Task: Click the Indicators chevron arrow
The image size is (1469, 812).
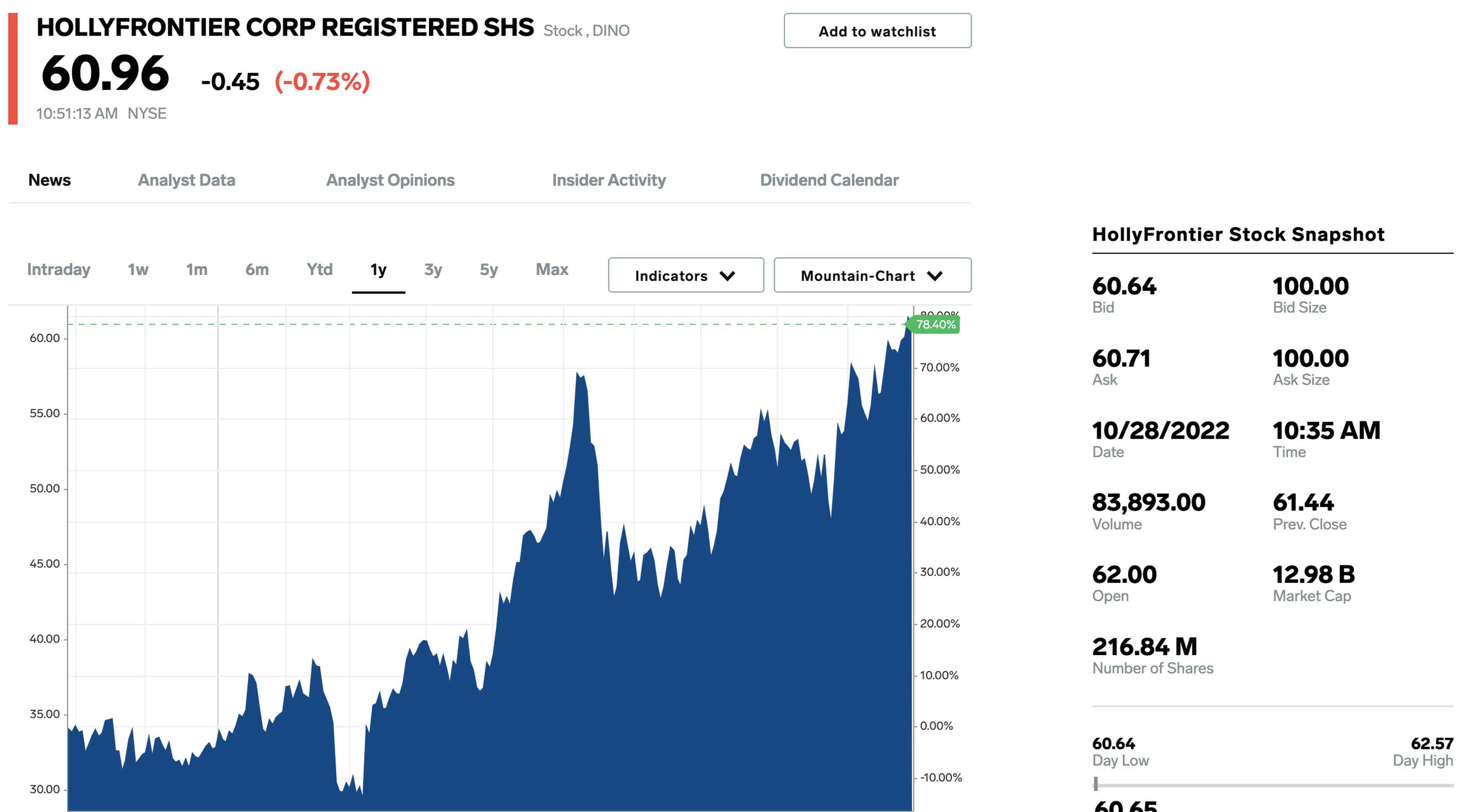Action: click(727, 276)
